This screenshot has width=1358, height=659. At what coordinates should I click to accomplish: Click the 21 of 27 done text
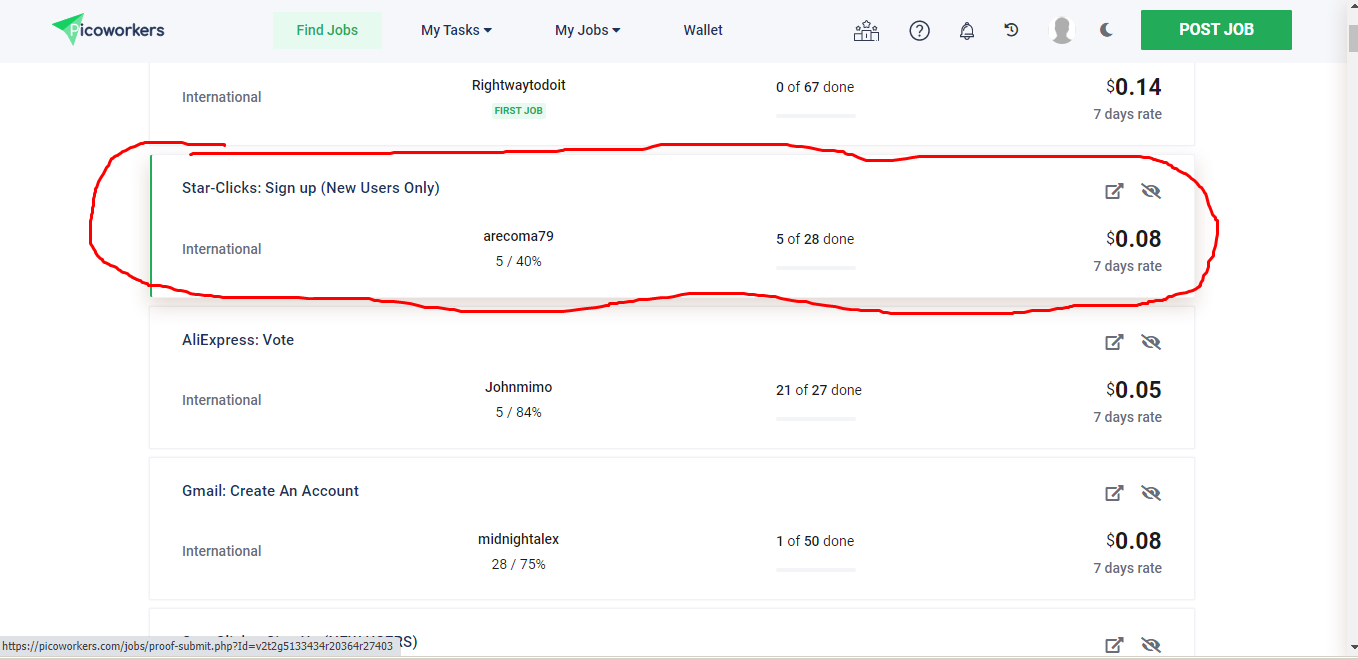tap(819, 390)
